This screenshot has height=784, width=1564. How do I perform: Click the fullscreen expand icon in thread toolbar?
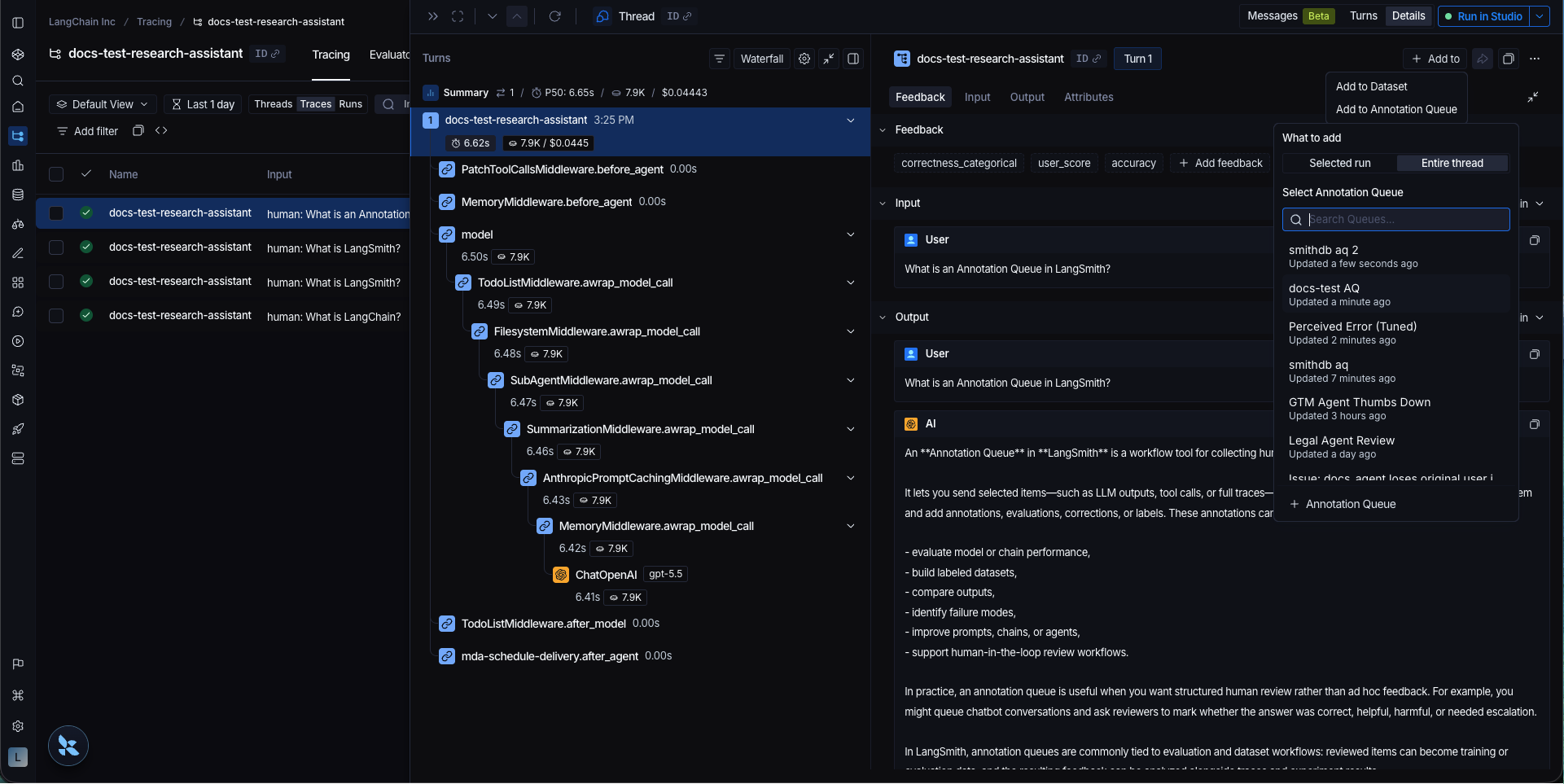pyautogui.click(x=458, y=16)
